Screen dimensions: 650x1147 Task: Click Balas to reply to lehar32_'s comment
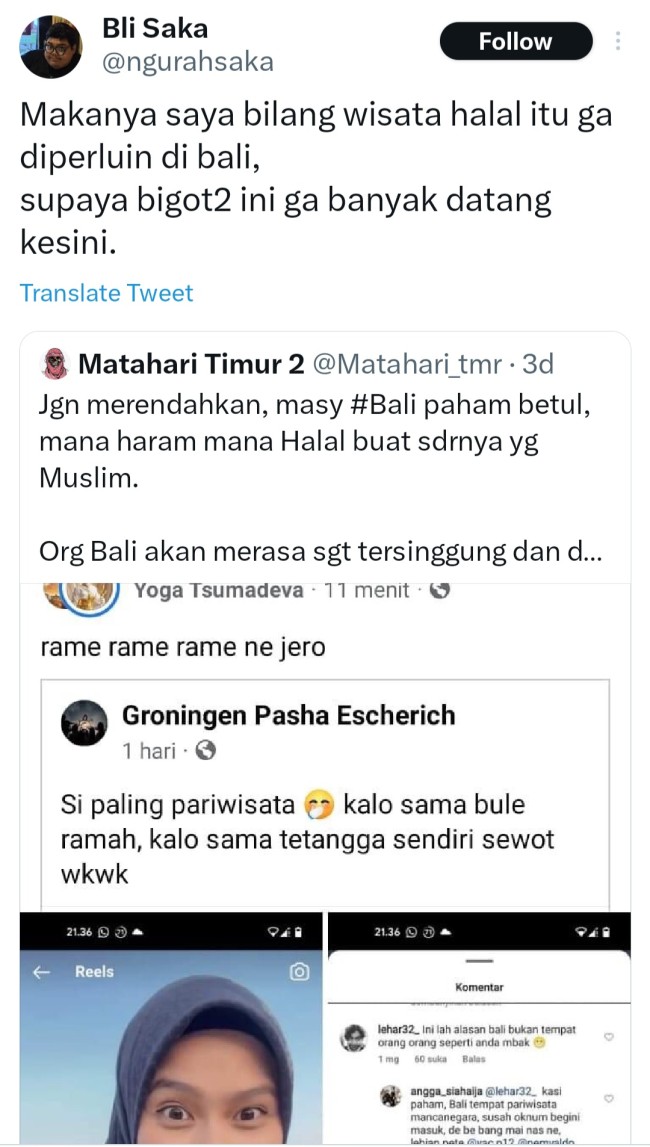[472, 1060]
